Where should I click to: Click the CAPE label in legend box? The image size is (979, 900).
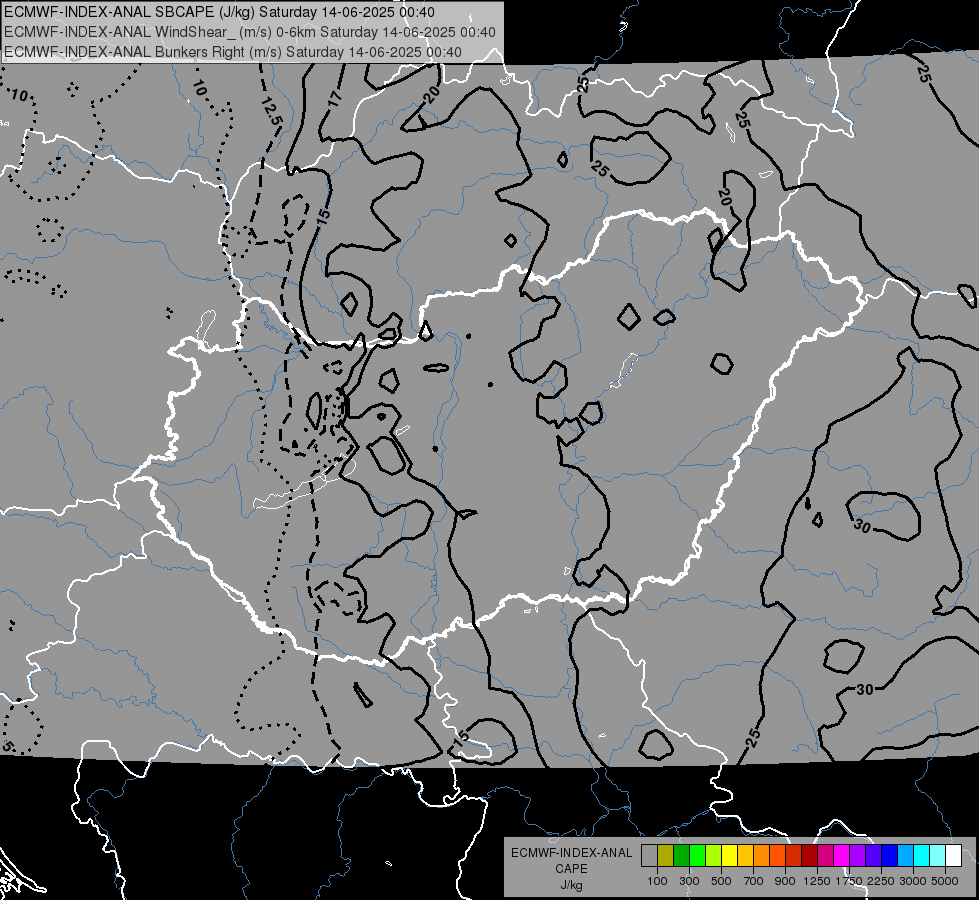click(x=571, y=869)
